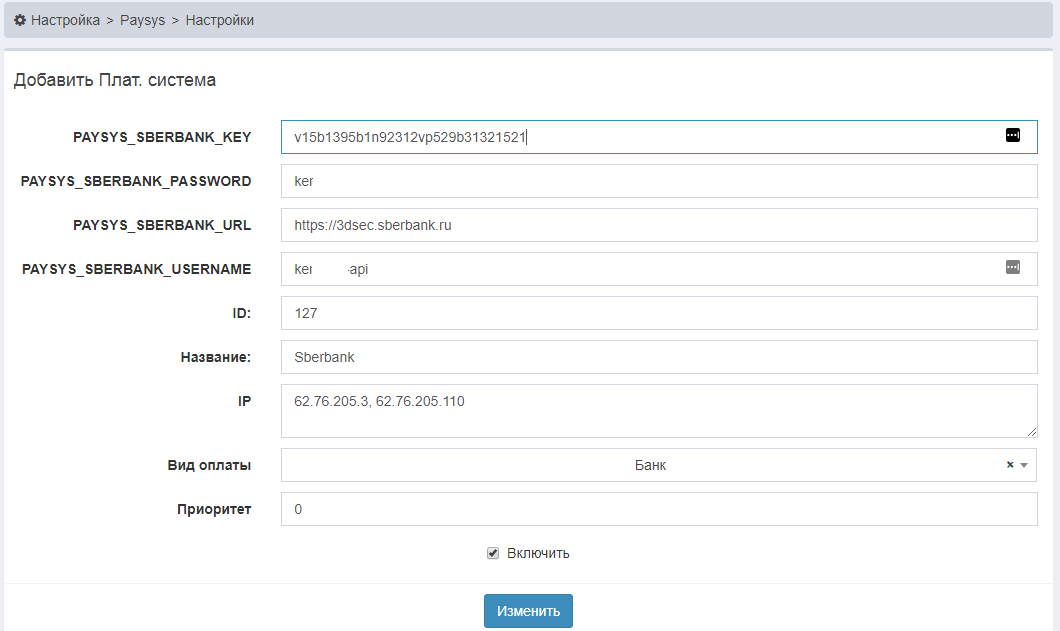Open the Вид оплаты combo box showing Банк

coord(650,465)
